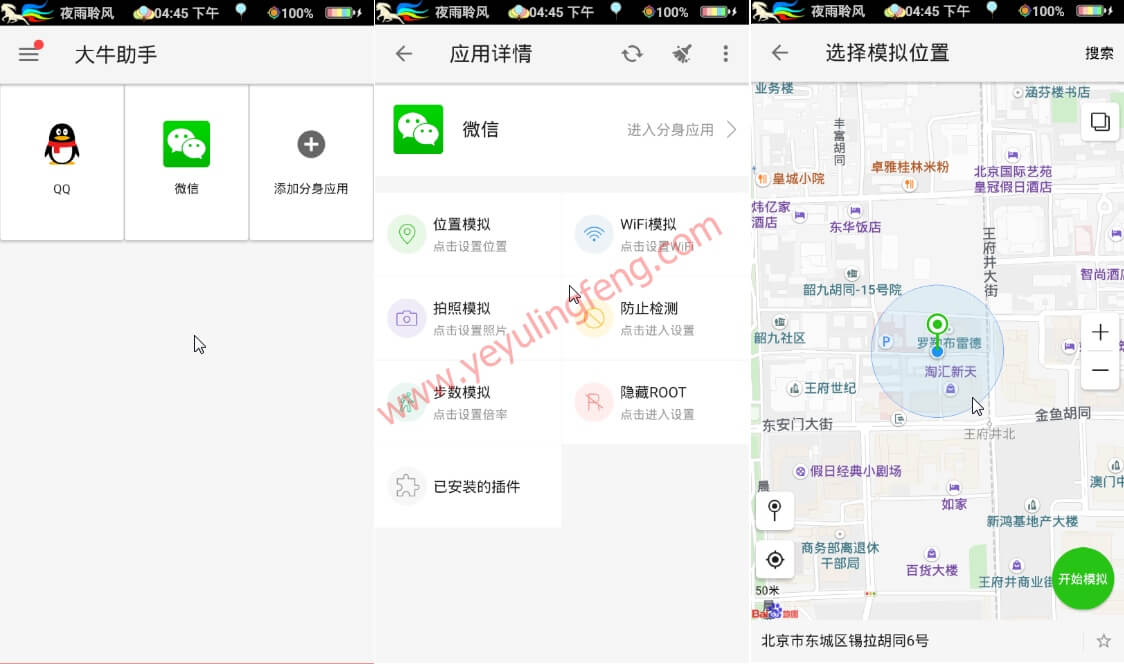Click the refresh icon in 应用详情 toolbar
Image resolution: width=1124 pixels, height=664 pixels.
tap(632, 54)
